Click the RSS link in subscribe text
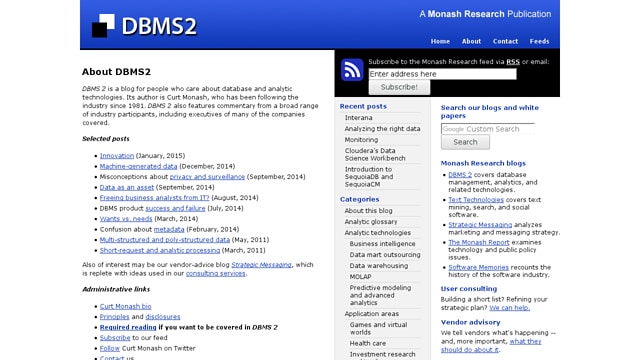The width and height of the screenshot is (640, 360). pos(513,62)
